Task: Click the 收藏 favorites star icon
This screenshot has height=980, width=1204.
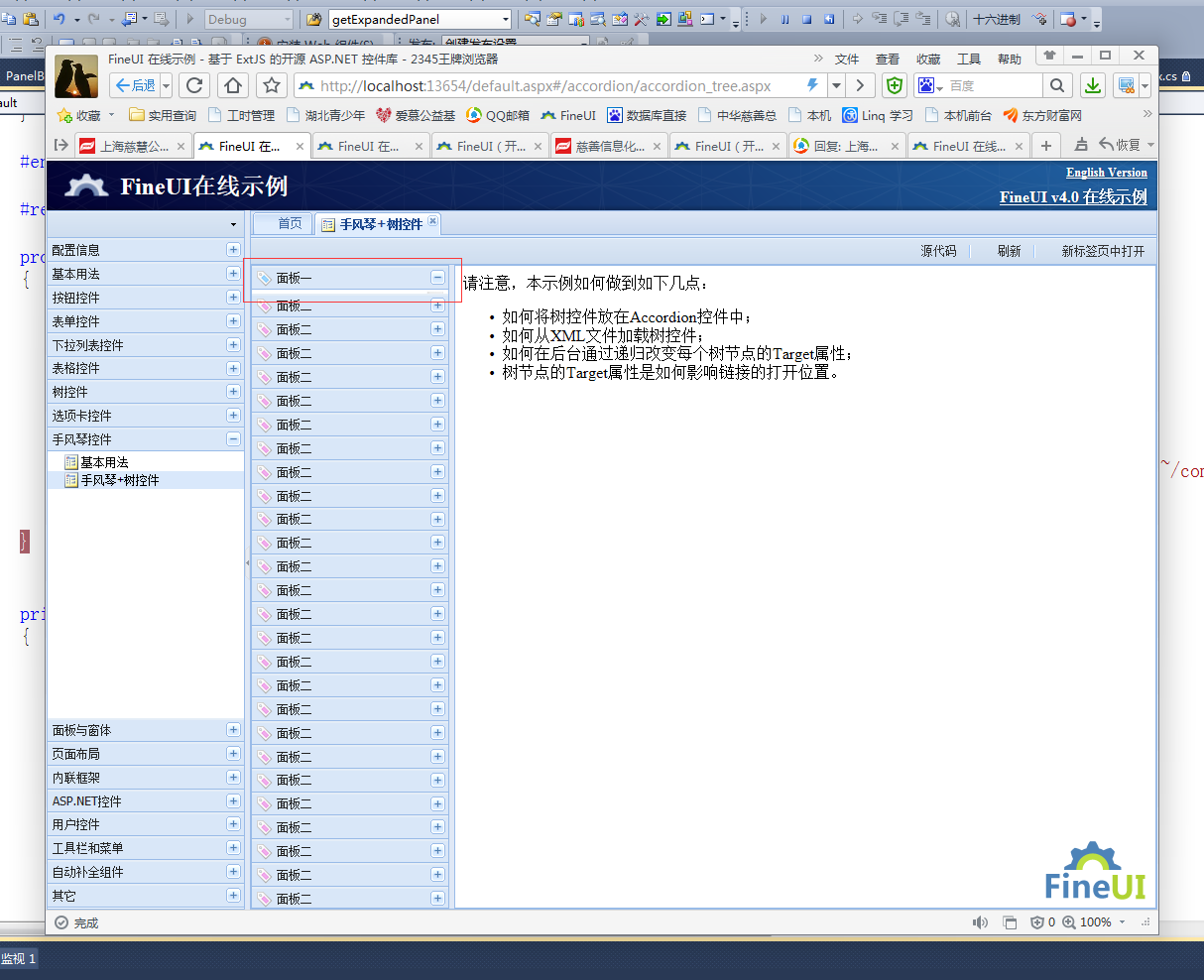Action: [x=64, y=116]
